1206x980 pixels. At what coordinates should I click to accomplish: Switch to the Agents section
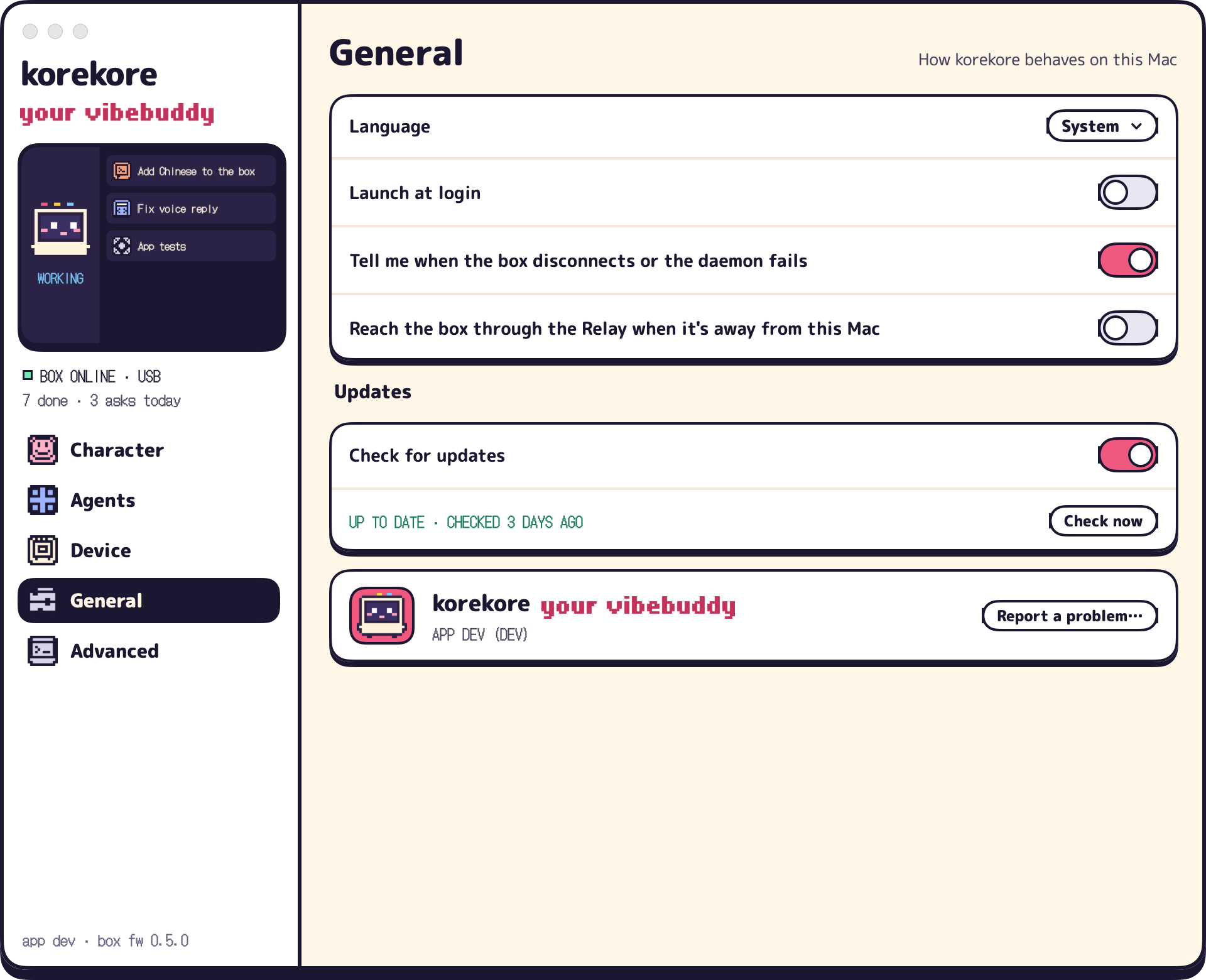coord(149,500)
